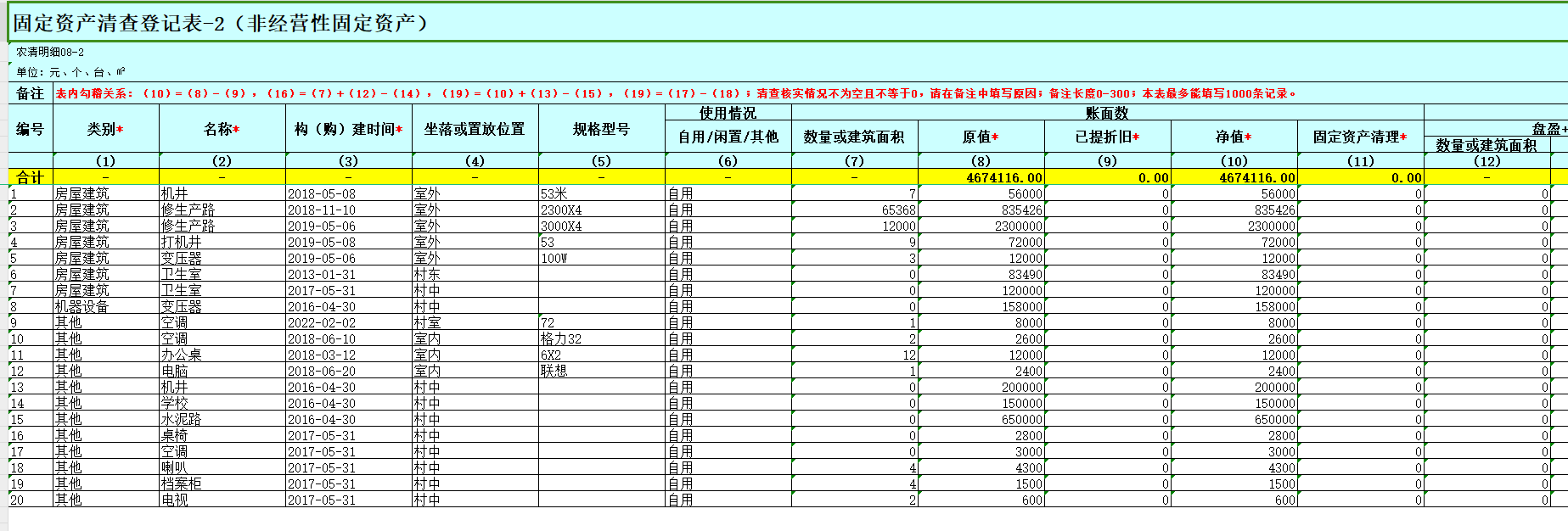Image resolution: width=1568 pixels, height=531 pixels.
Task: Click specification cell 53米
Action: point(602,193)
